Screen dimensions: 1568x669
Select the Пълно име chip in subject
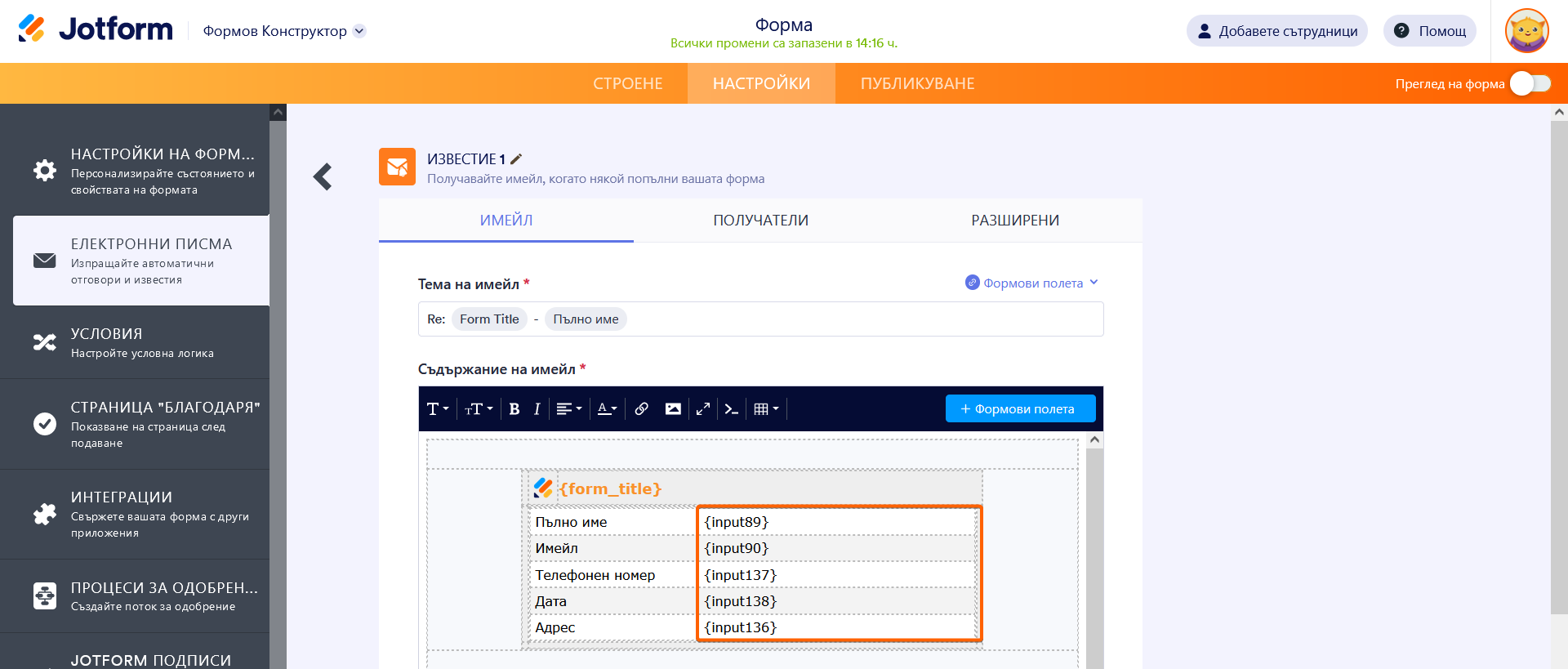point(586,319)
